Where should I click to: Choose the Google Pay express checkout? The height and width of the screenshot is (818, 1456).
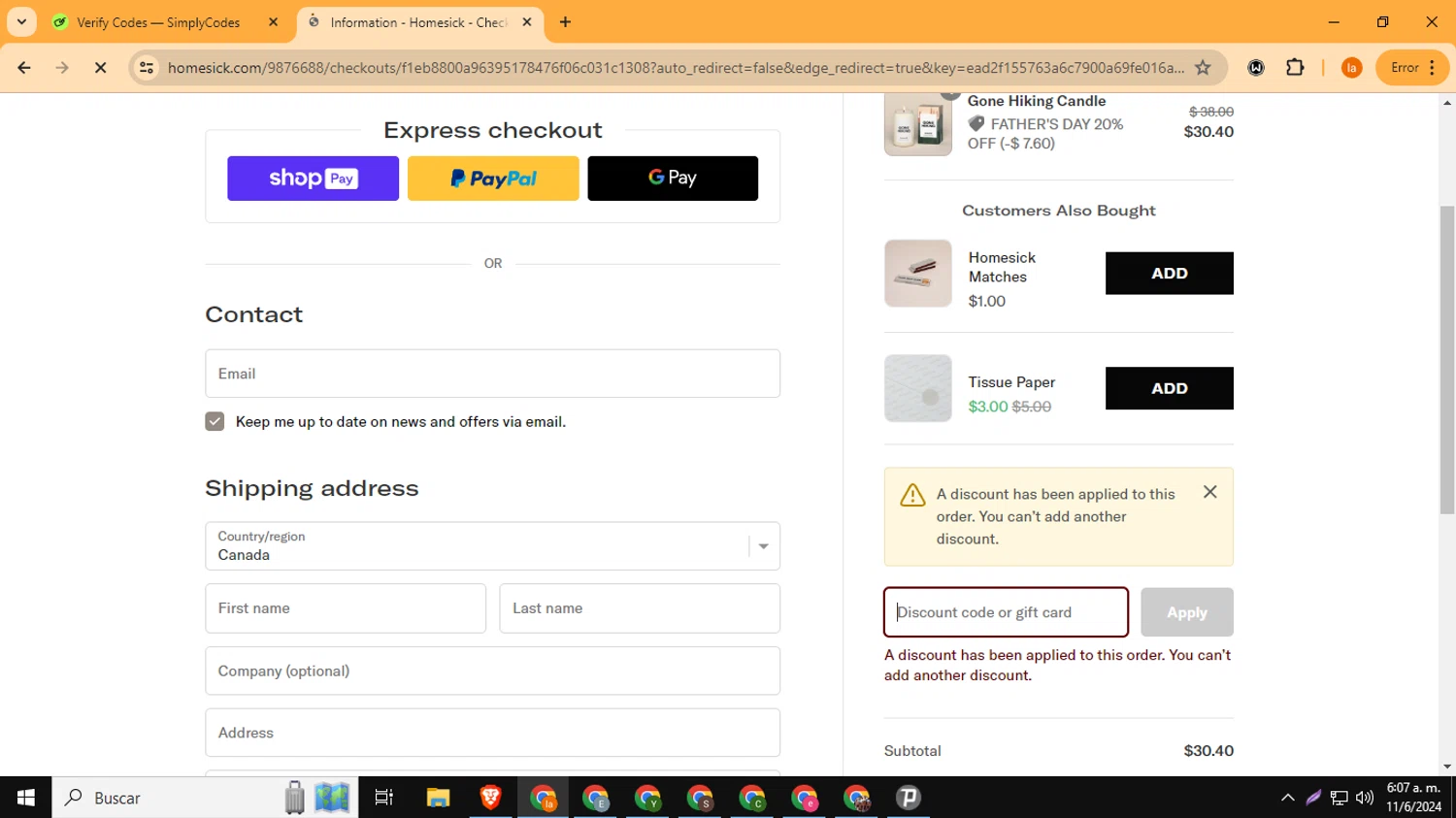click(673, 179)
